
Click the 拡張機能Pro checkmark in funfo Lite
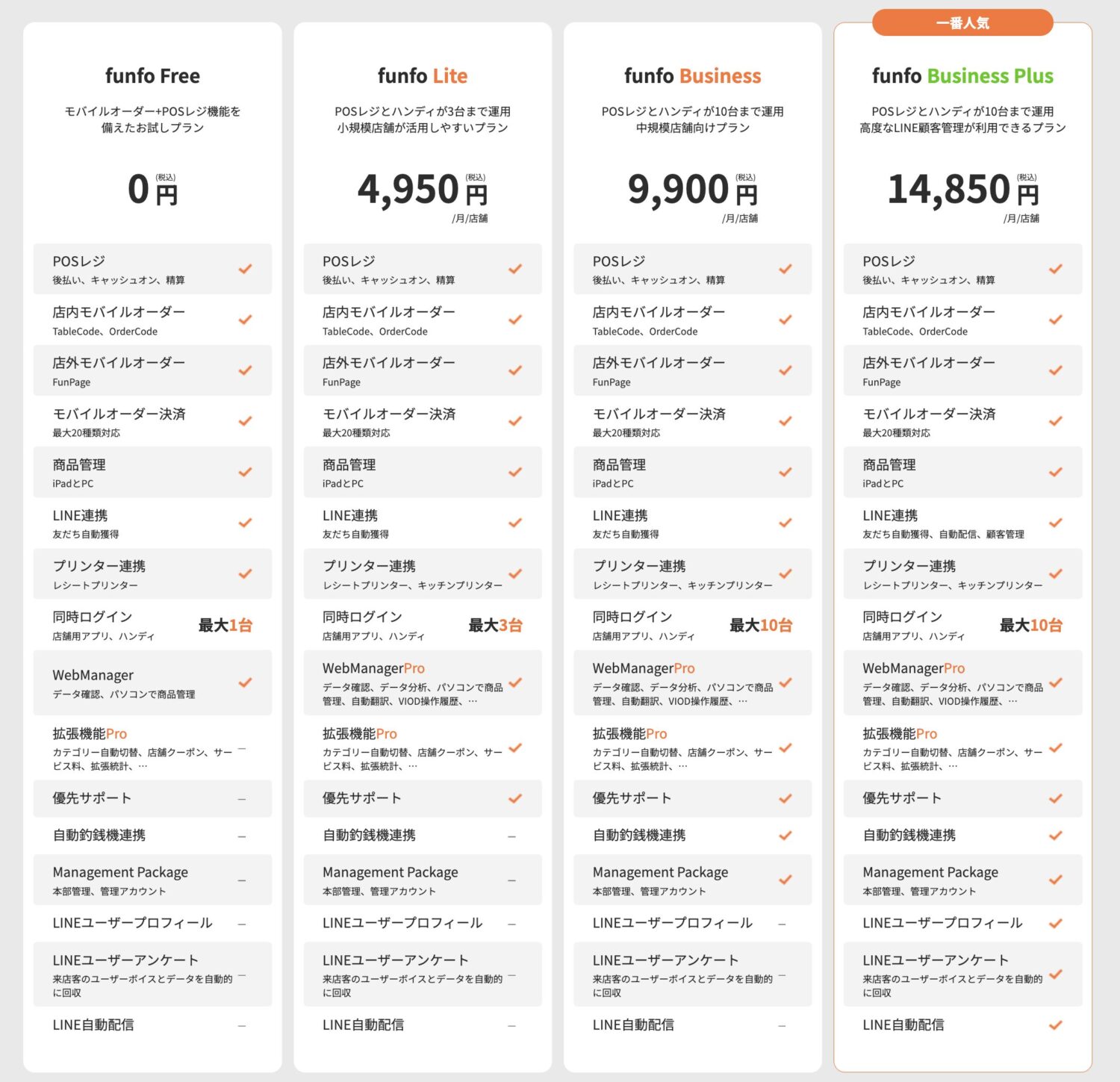click(515, 747)
